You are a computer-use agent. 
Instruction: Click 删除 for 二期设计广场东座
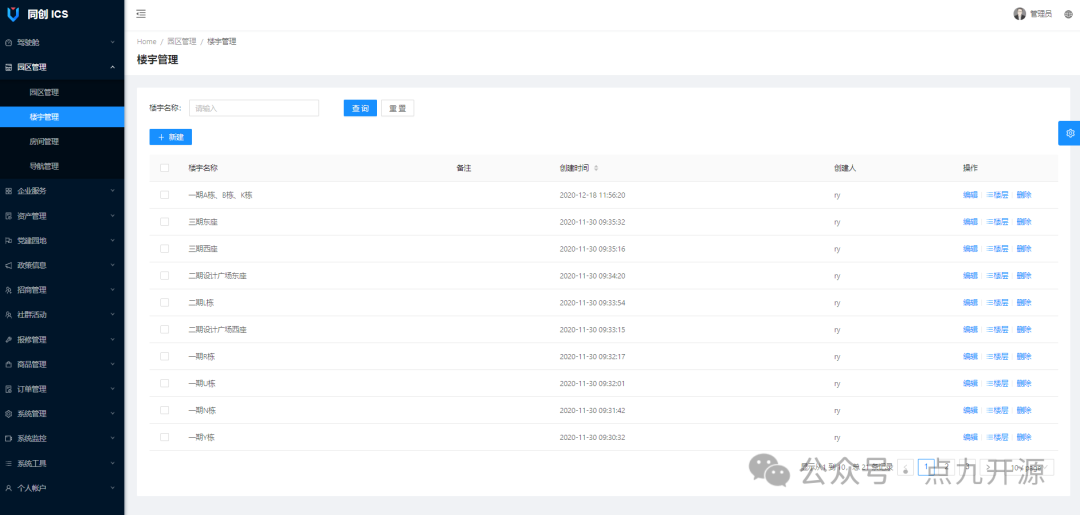(1024, 275)
